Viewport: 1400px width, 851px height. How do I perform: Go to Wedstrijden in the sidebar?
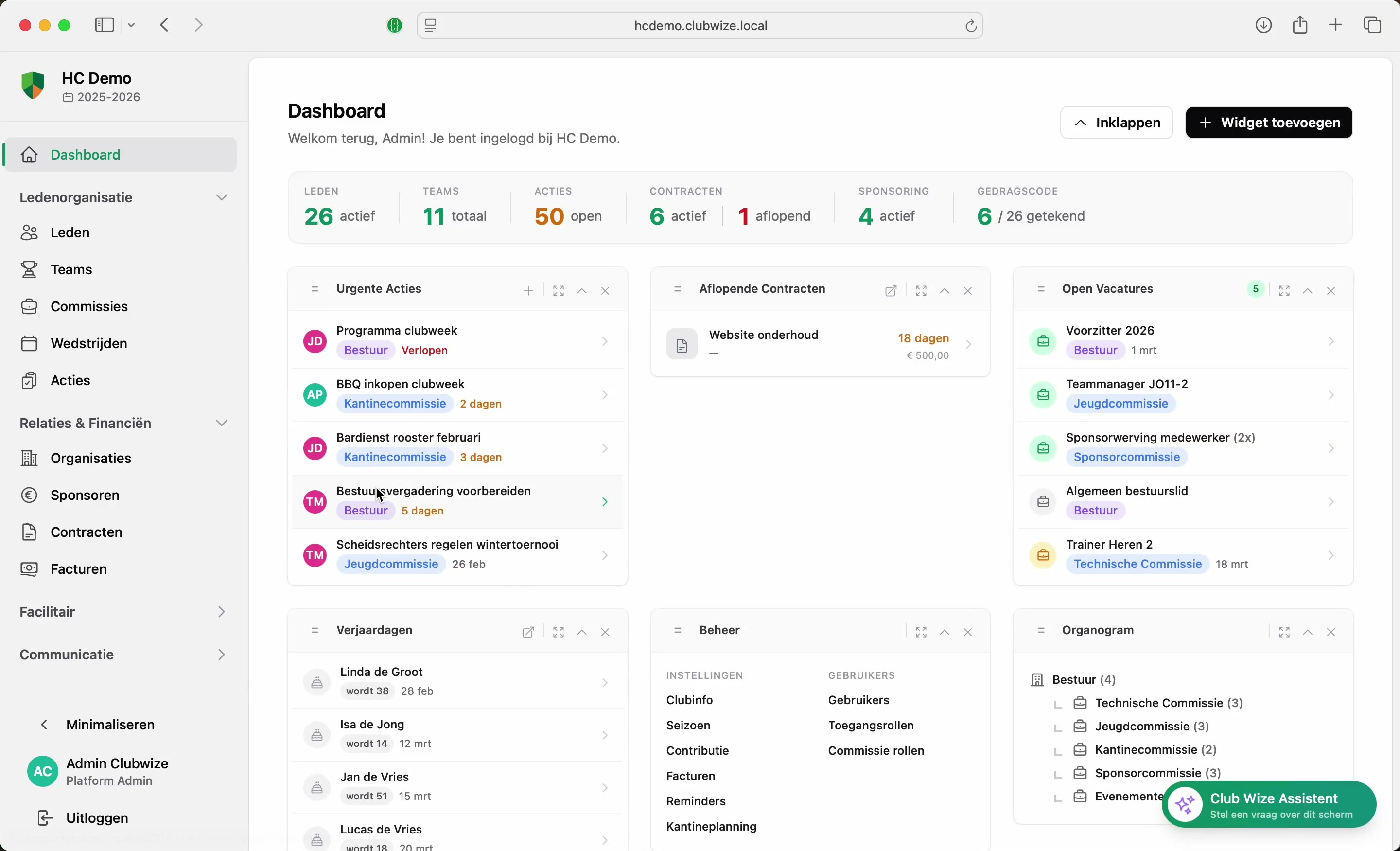(88, 343)
